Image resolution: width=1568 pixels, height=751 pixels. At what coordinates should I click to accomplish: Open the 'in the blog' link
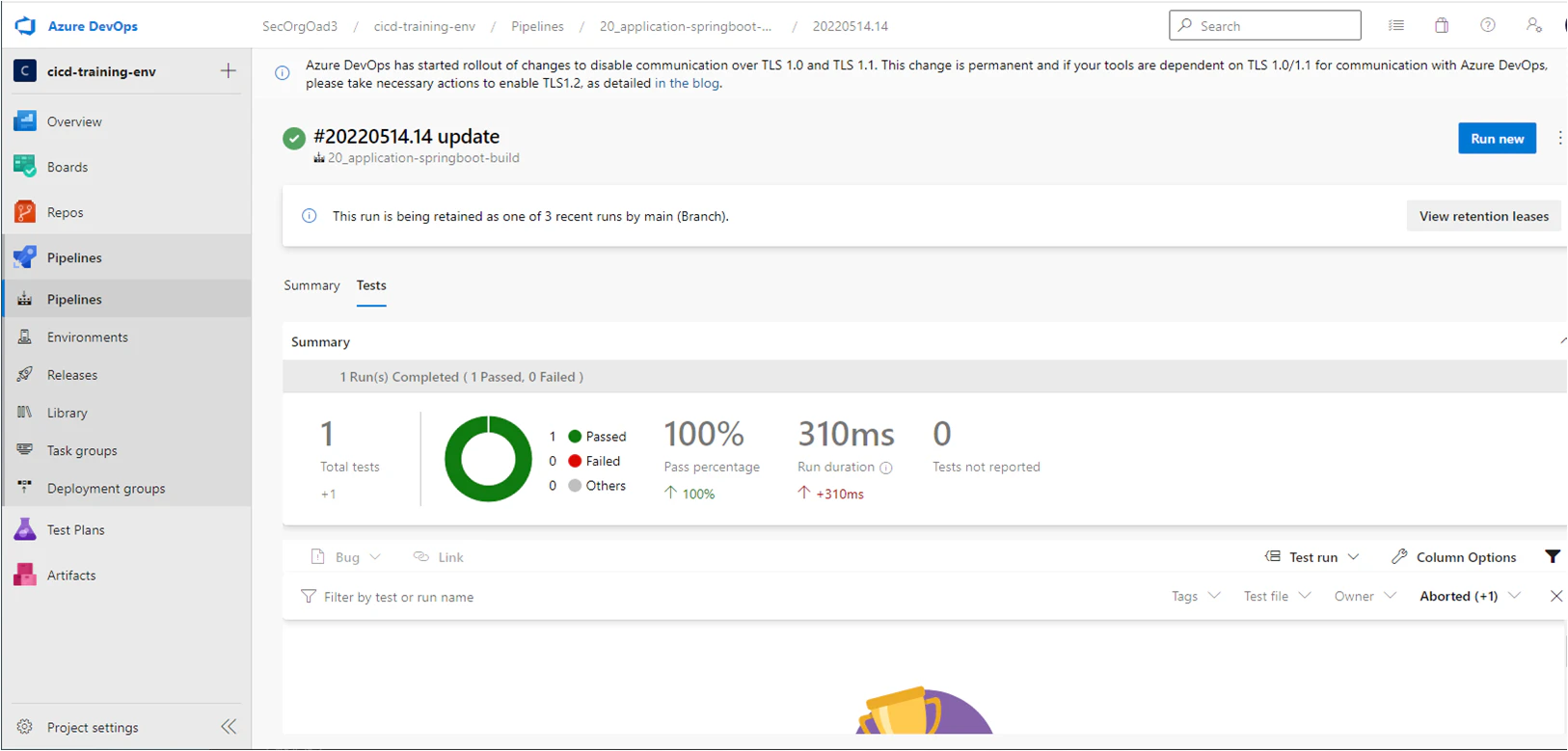[x=687, y=83]
